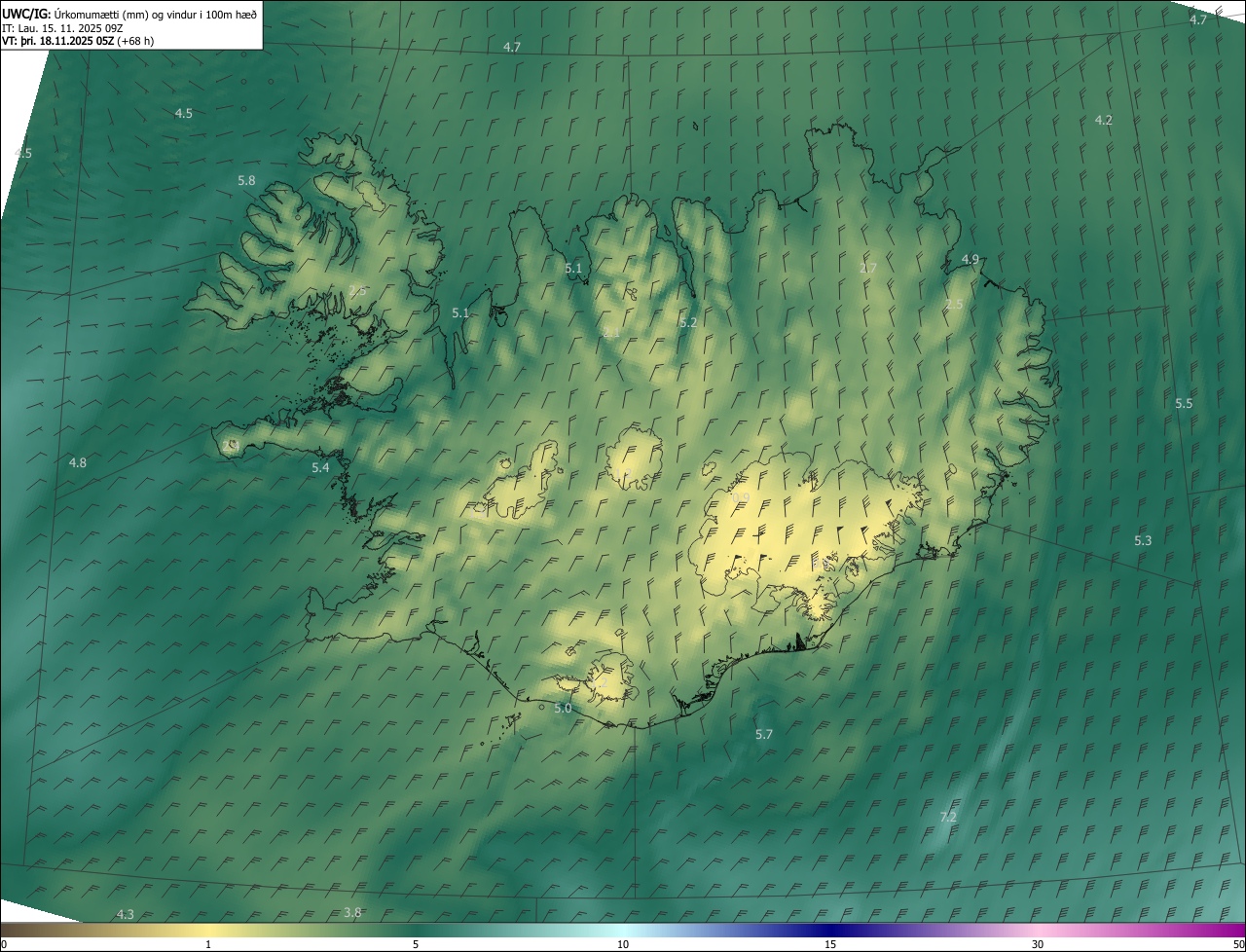
Task: Click the 2.7 value label on the map
Action: click(868, 269)
